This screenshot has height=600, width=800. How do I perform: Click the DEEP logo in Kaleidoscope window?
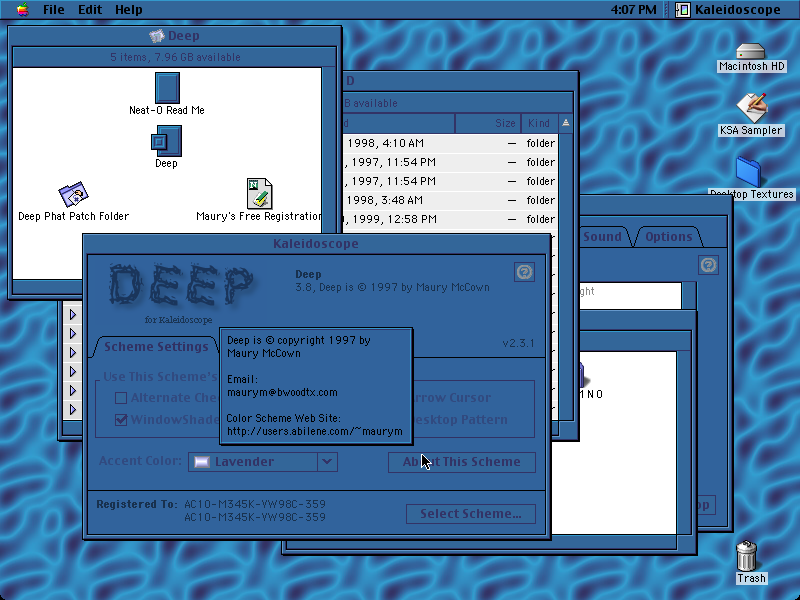181,286
